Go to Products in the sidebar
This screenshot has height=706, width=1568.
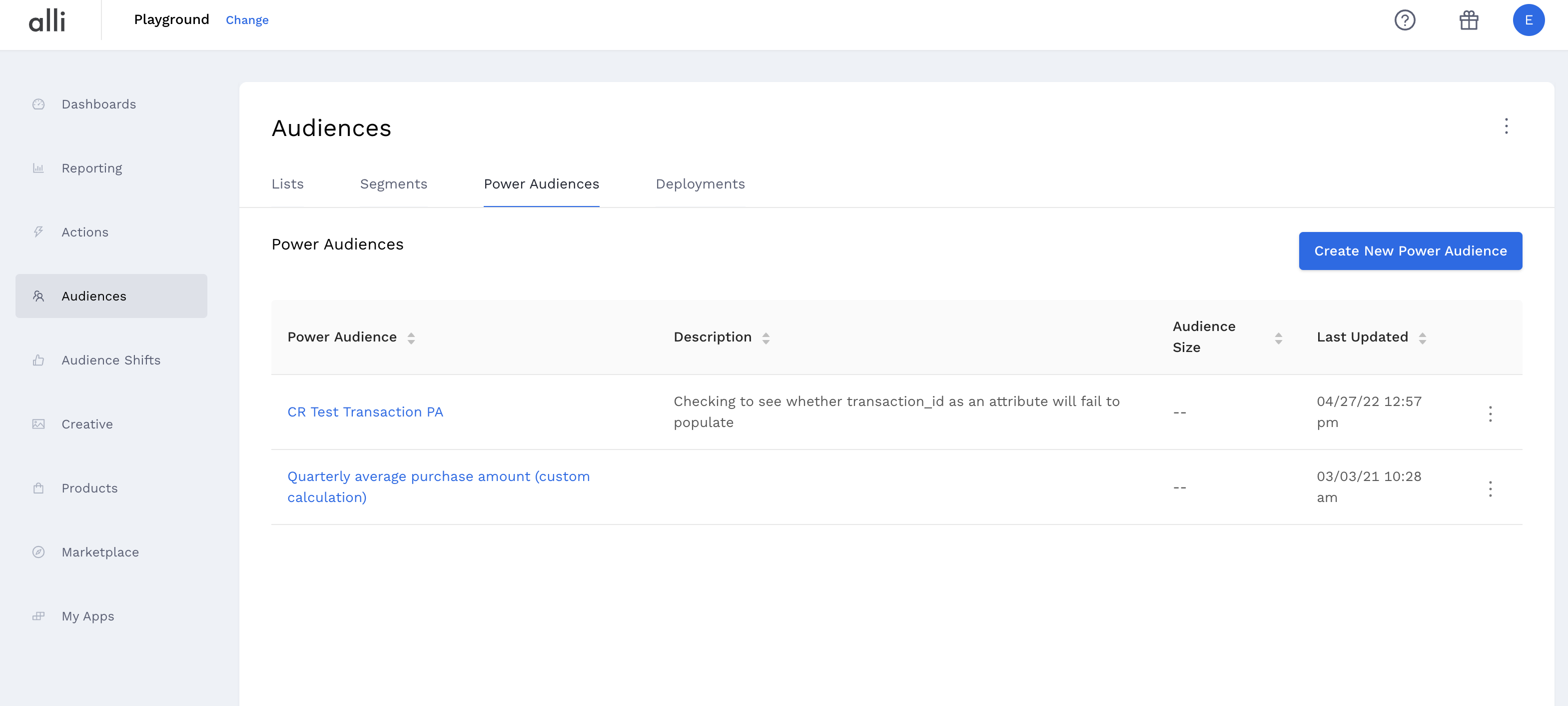click(89, 488)
